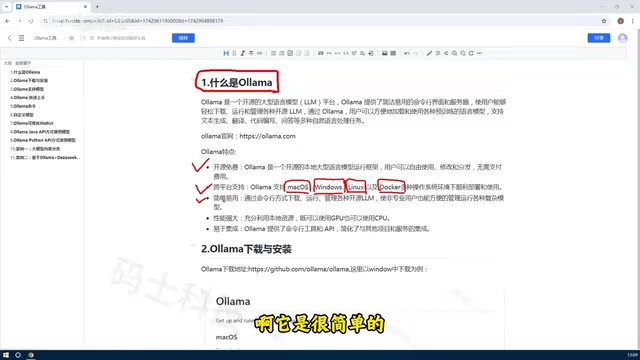Bookmark this page with the browser star

pyautogui.click(x=604, y=21)
